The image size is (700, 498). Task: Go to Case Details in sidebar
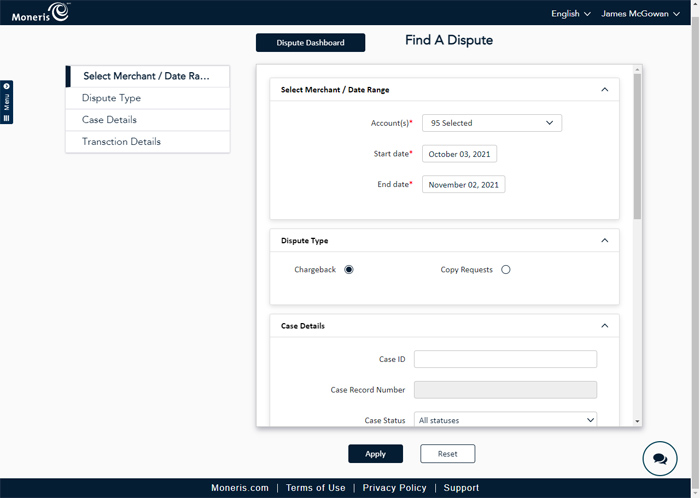[x=109, y=120]
